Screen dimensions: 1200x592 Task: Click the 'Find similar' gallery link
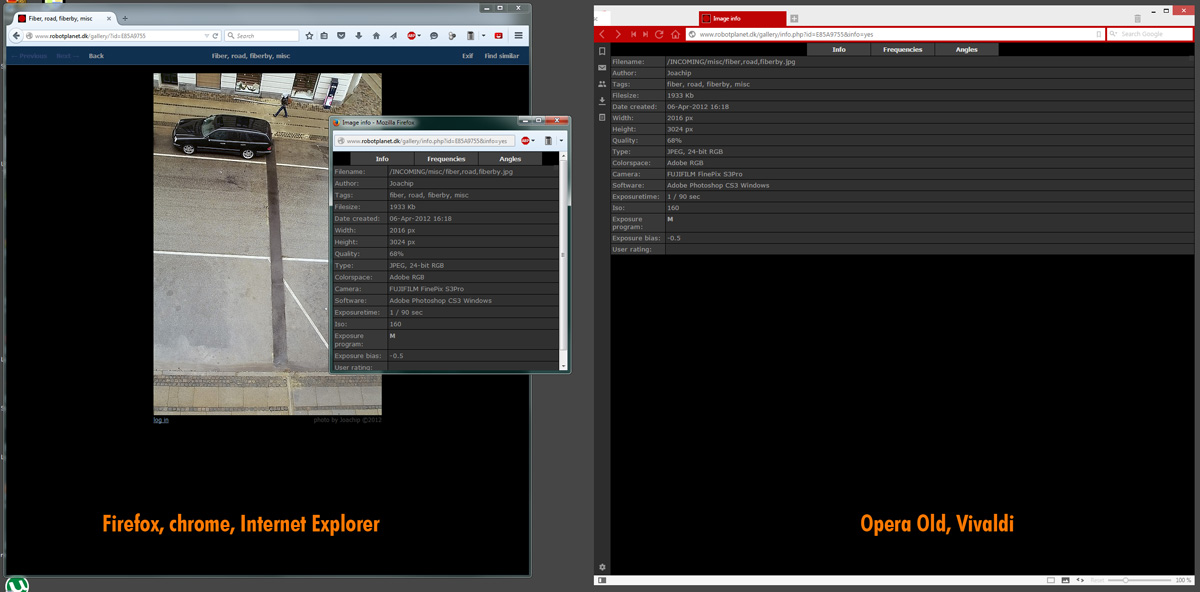click(x=502, y=56)
